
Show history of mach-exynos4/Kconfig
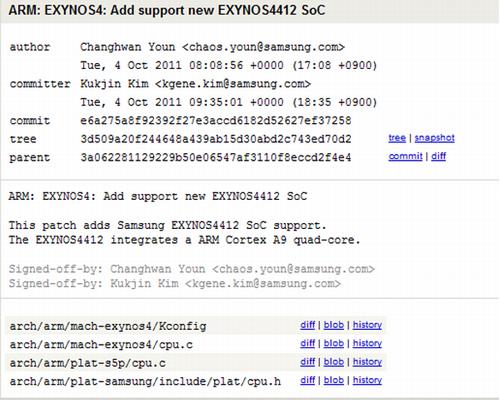pyautogui.click(x=367, y=325)
